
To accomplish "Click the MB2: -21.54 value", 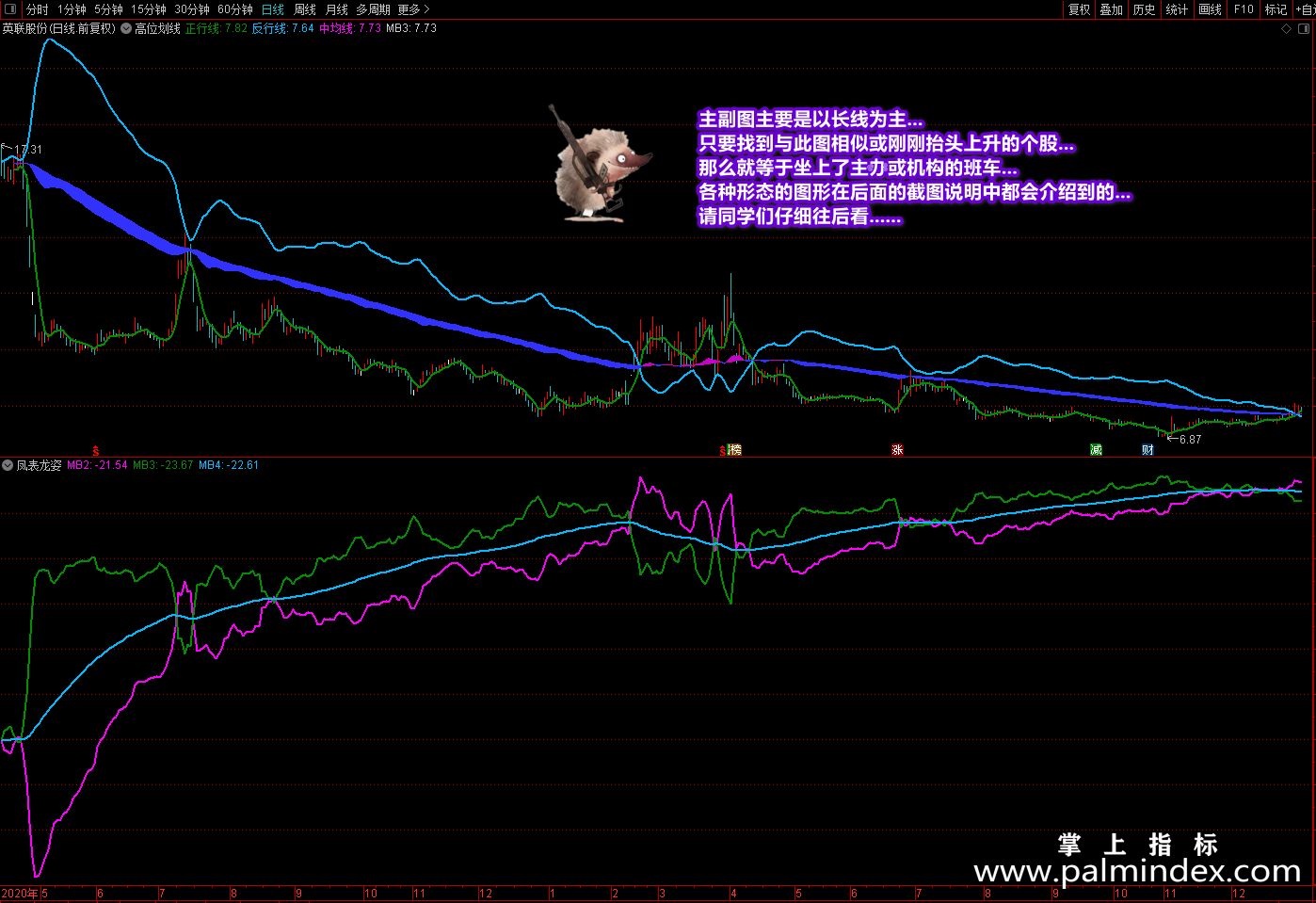I will point(97,465).
